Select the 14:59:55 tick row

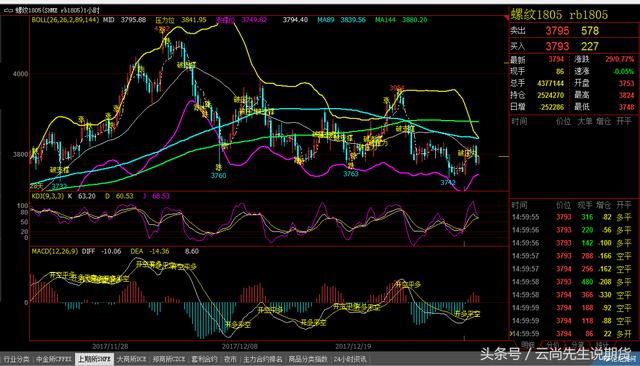(x=573, y=217)
